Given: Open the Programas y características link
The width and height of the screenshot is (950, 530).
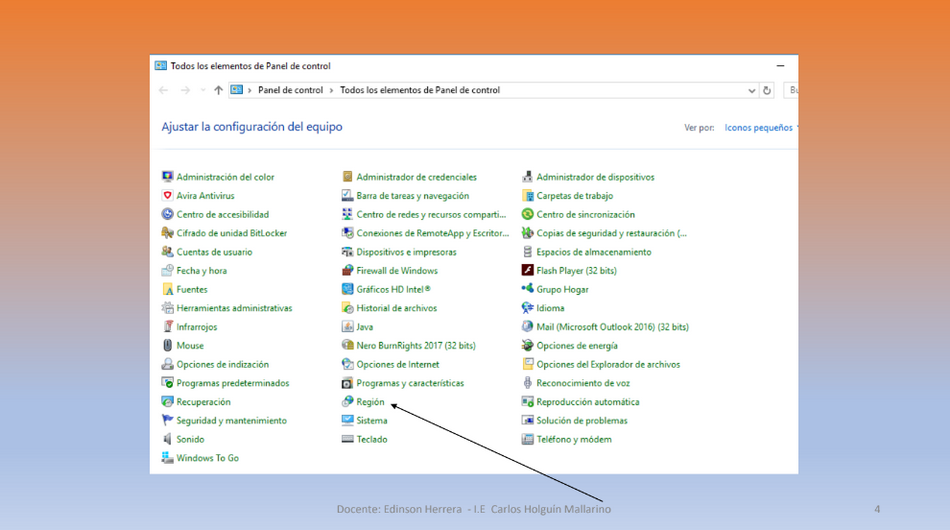Looking at the screenshot, I should coord(410,383).
